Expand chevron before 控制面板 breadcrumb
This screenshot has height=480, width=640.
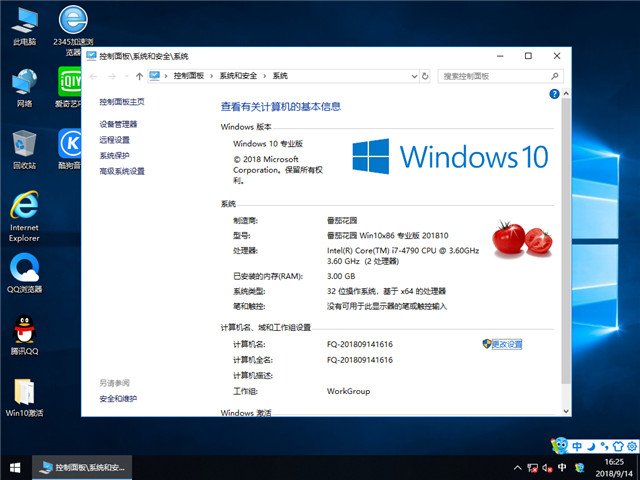166,76
